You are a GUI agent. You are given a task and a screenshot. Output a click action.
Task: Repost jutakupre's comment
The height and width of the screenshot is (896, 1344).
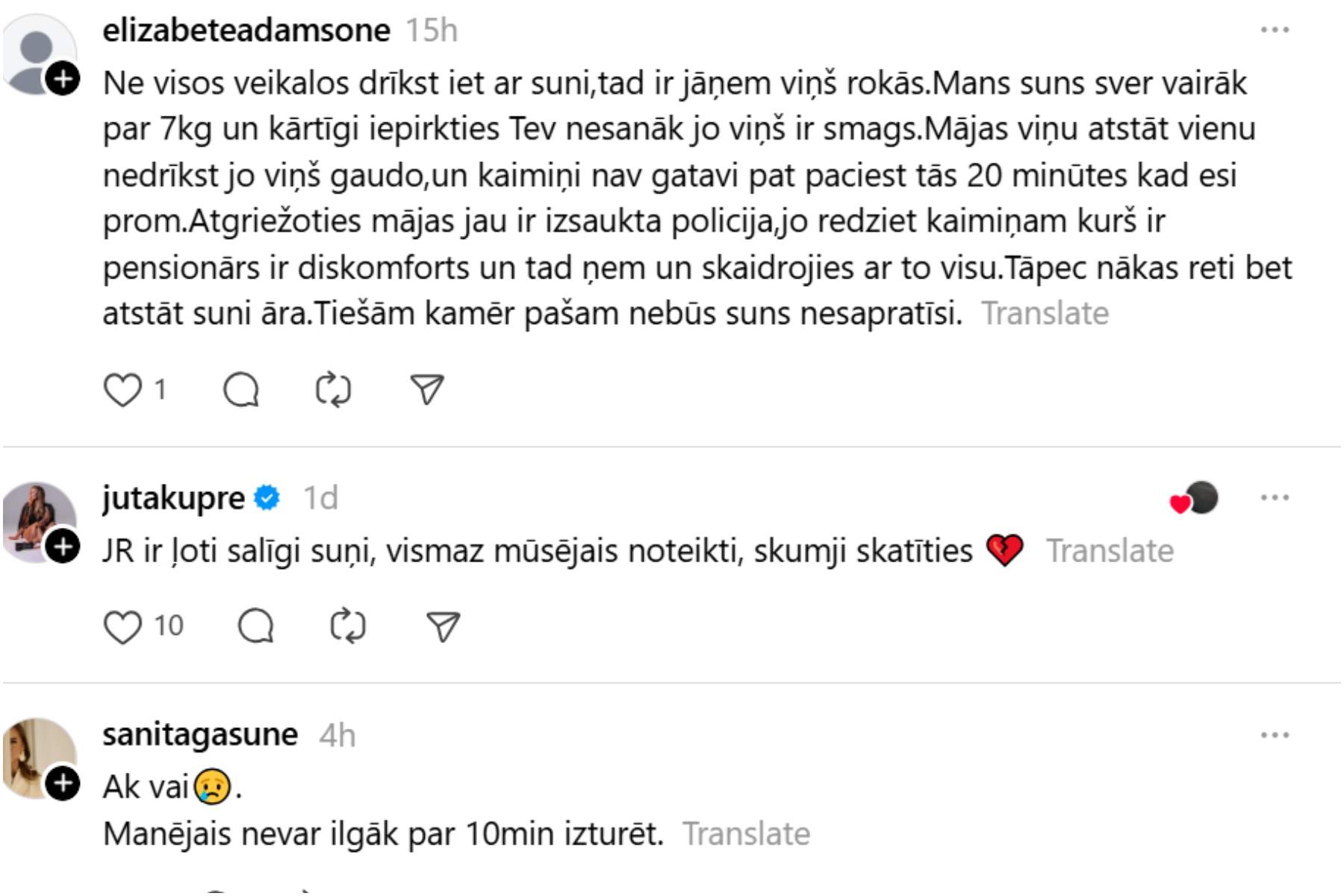click(348, 626)
